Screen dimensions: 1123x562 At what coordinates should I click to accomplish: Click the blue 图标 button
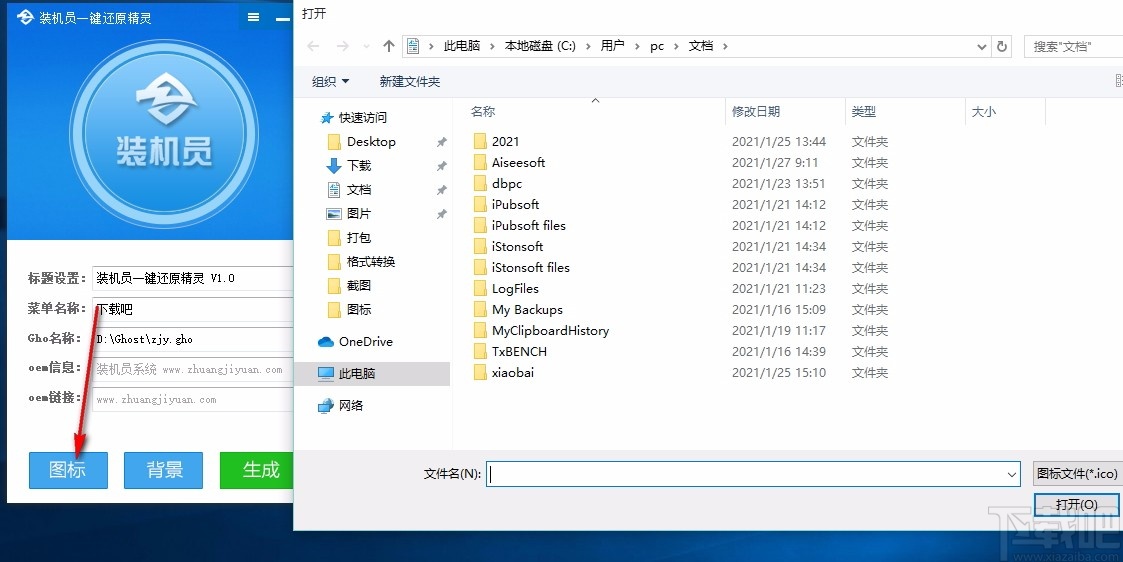click(x=68, y=470)
